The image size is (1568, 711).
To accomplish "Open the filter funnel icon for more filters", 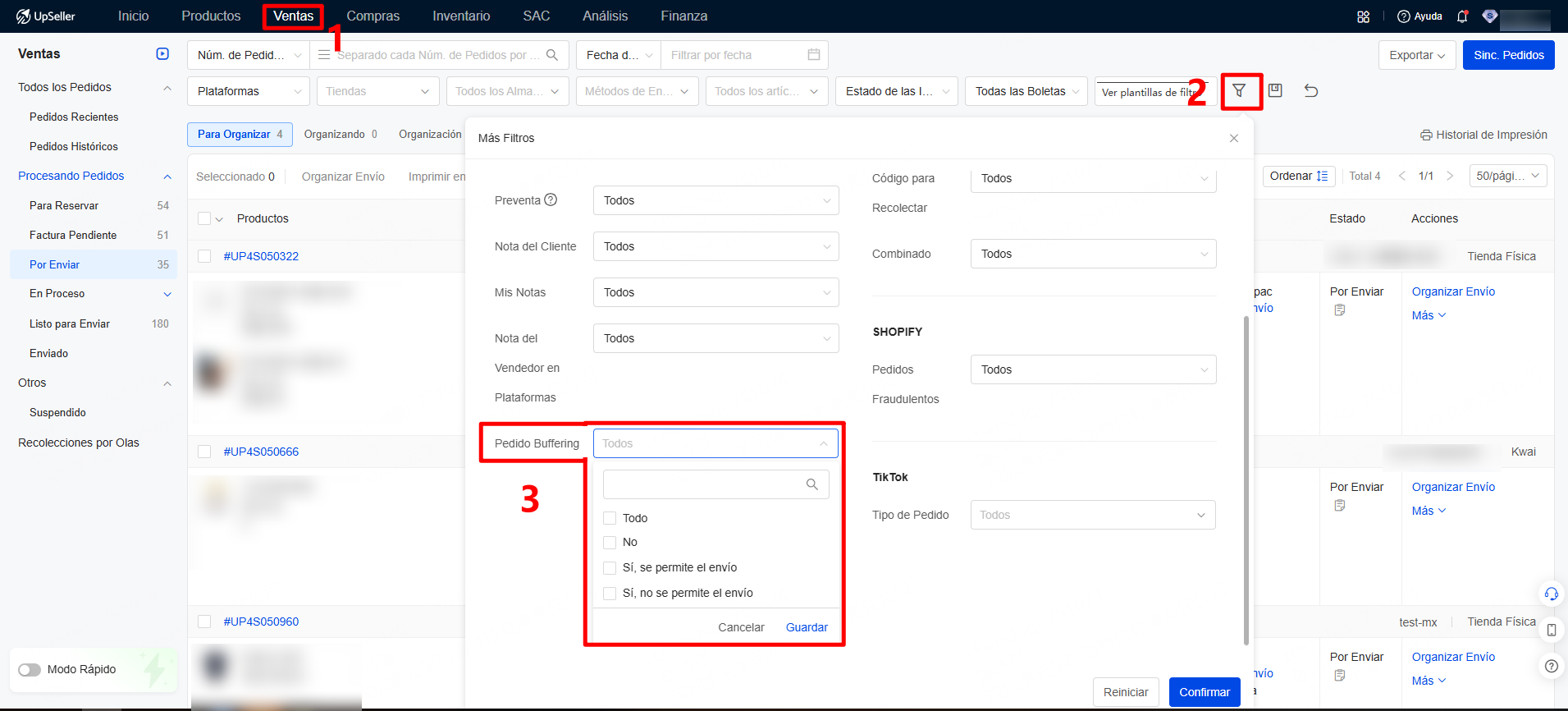I will click(1239, 91).
